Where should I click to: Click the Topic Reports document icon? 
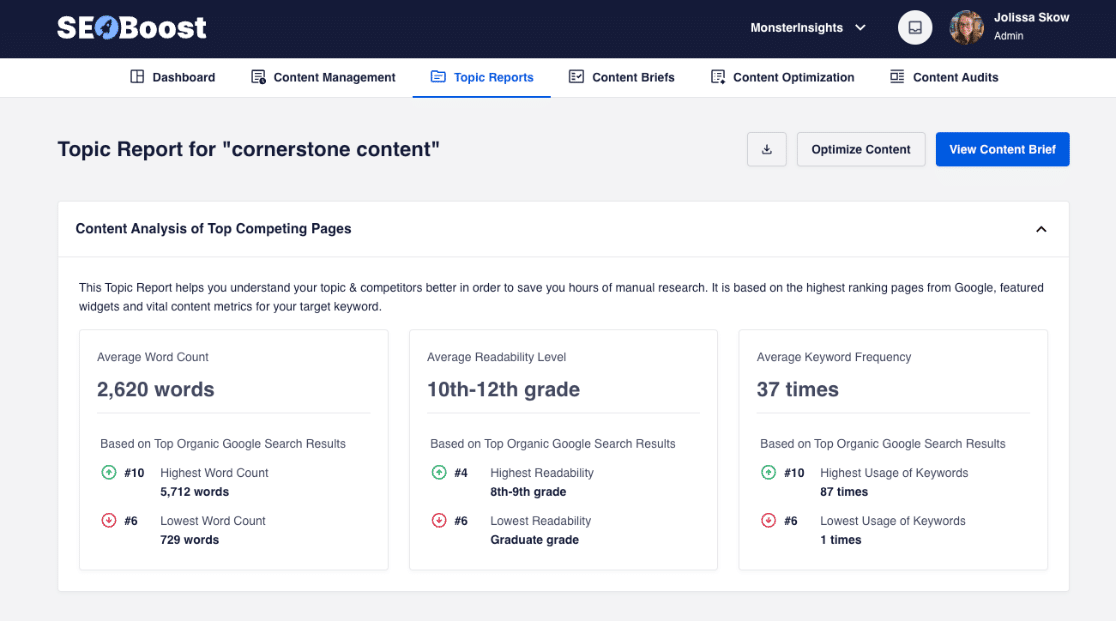[439, 76]
